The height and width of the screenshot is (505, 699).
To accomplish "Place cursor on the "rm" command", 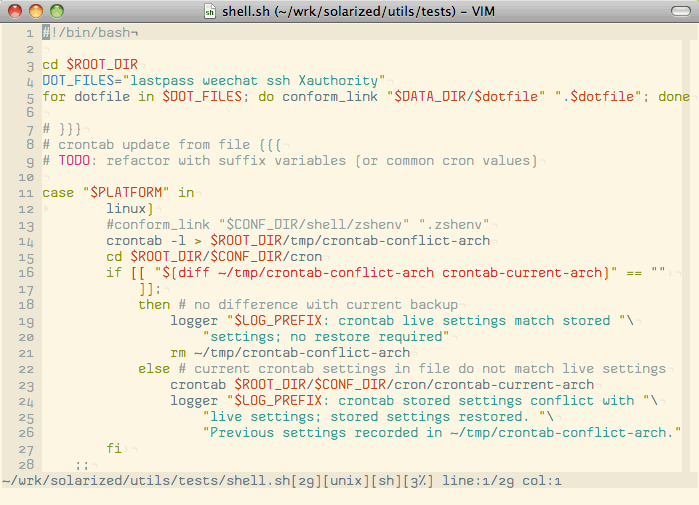I will [x=178, y=353].
